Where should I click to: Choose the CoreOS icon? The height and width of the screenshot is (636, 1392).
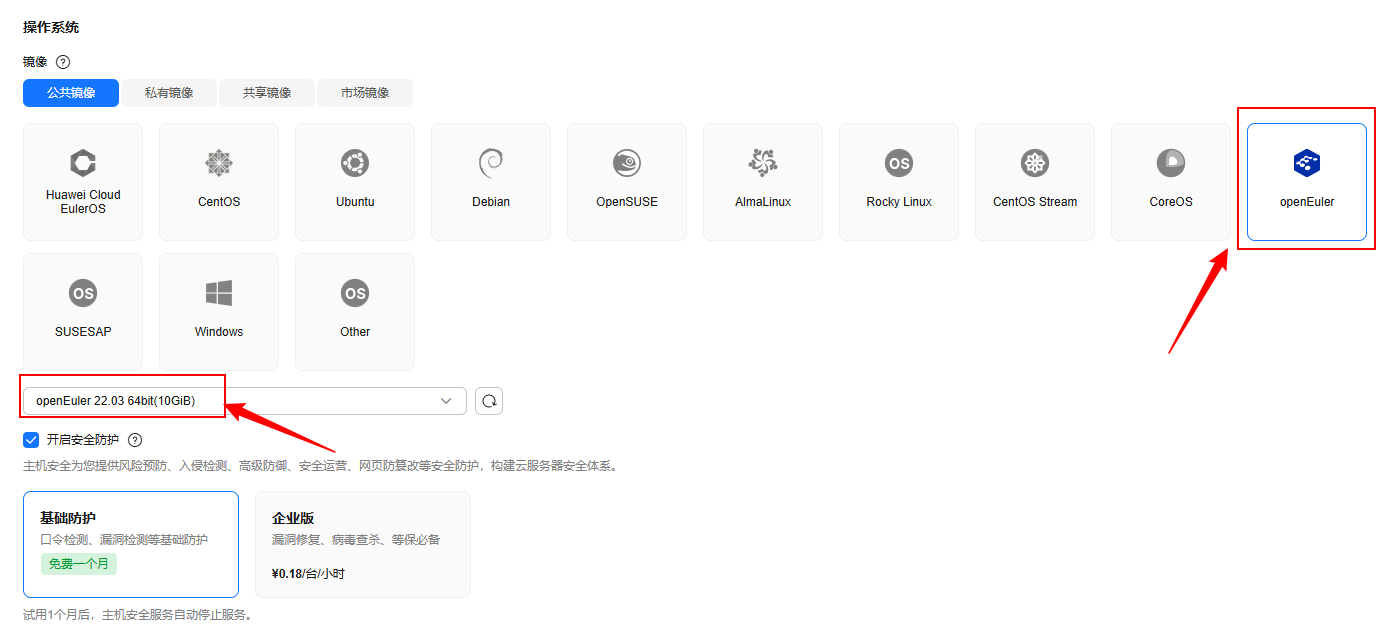coord(1171,163)
